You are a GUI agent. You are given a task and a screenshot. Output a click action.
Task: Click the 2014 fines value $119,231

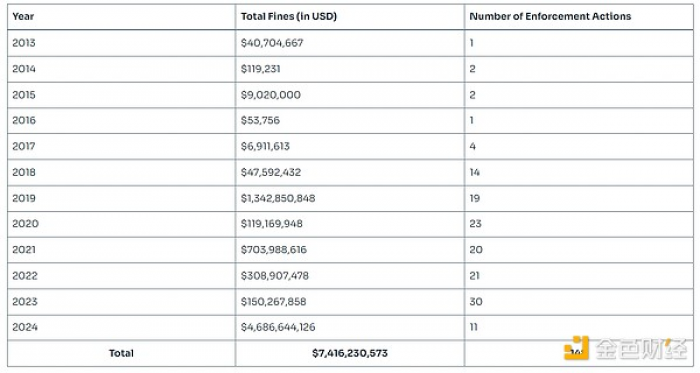click(x=261, y=69)
